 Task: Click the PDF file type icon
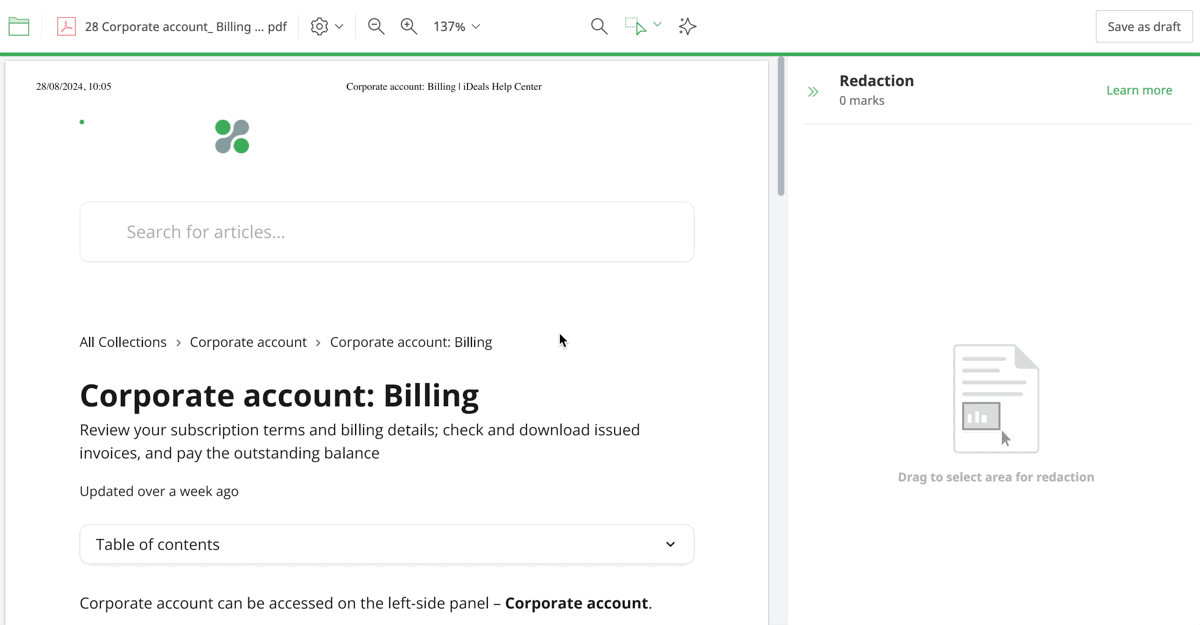click(66, 27)
